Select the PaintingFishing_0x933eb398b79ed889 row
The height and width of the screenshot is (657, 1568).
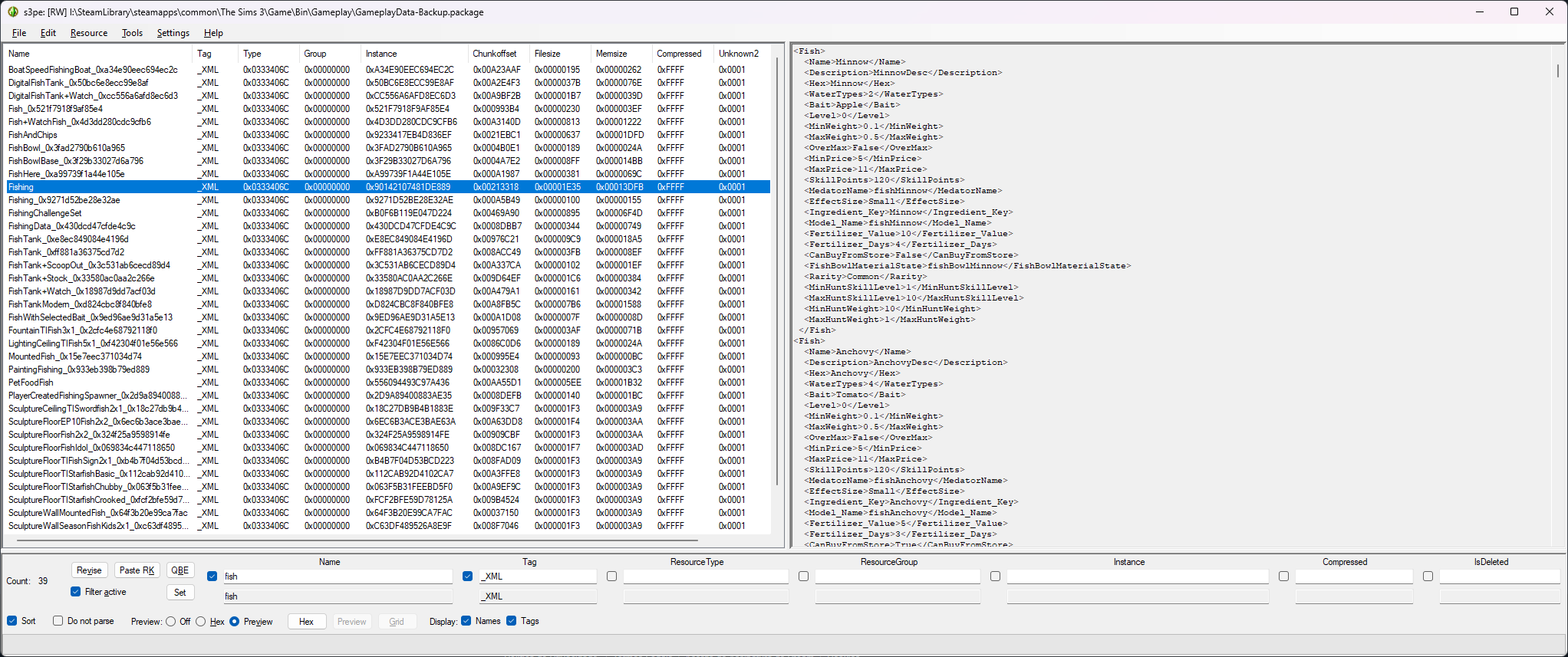(x=387, y=370)
